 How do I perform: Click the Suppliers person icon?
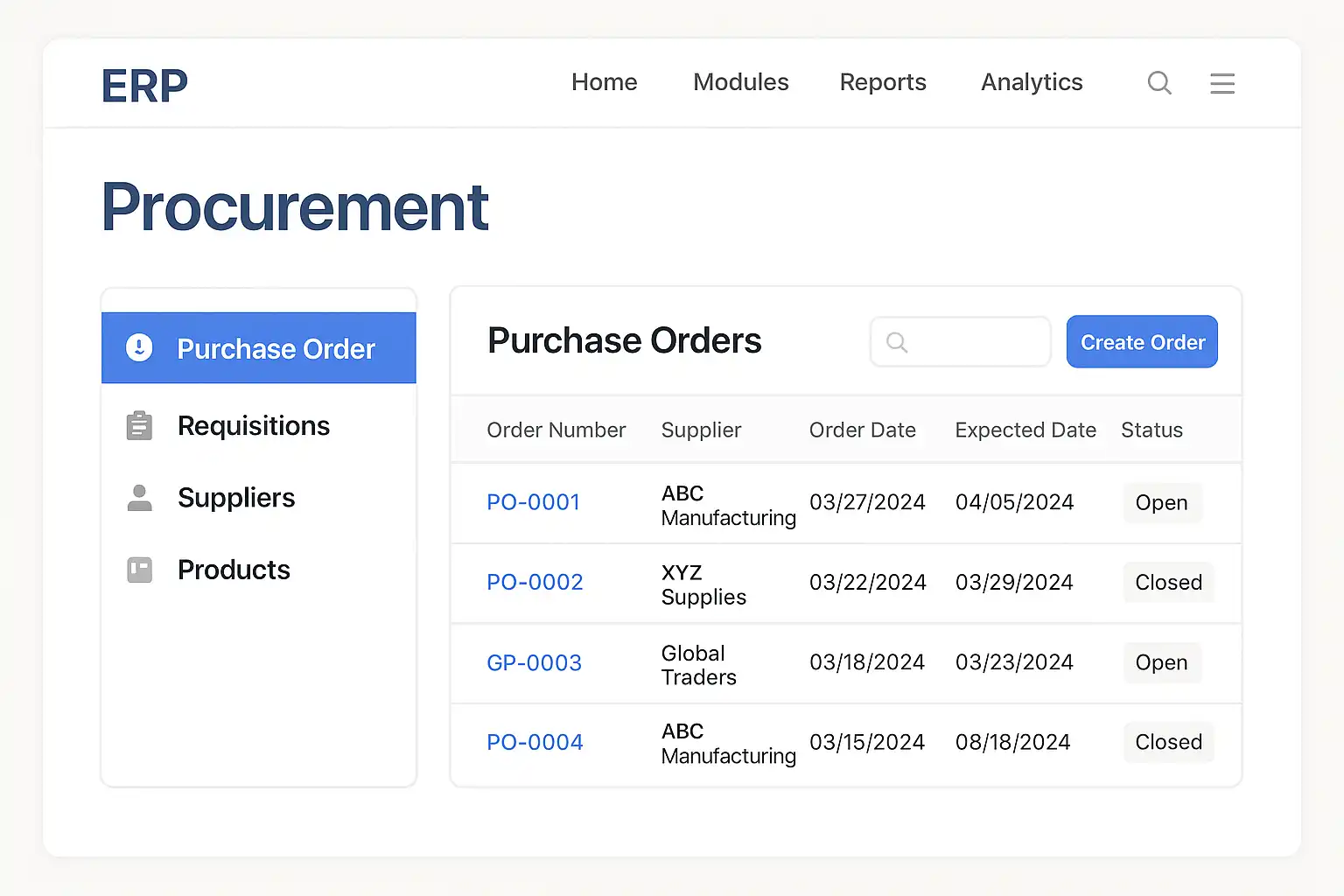[x=140, y=498]
